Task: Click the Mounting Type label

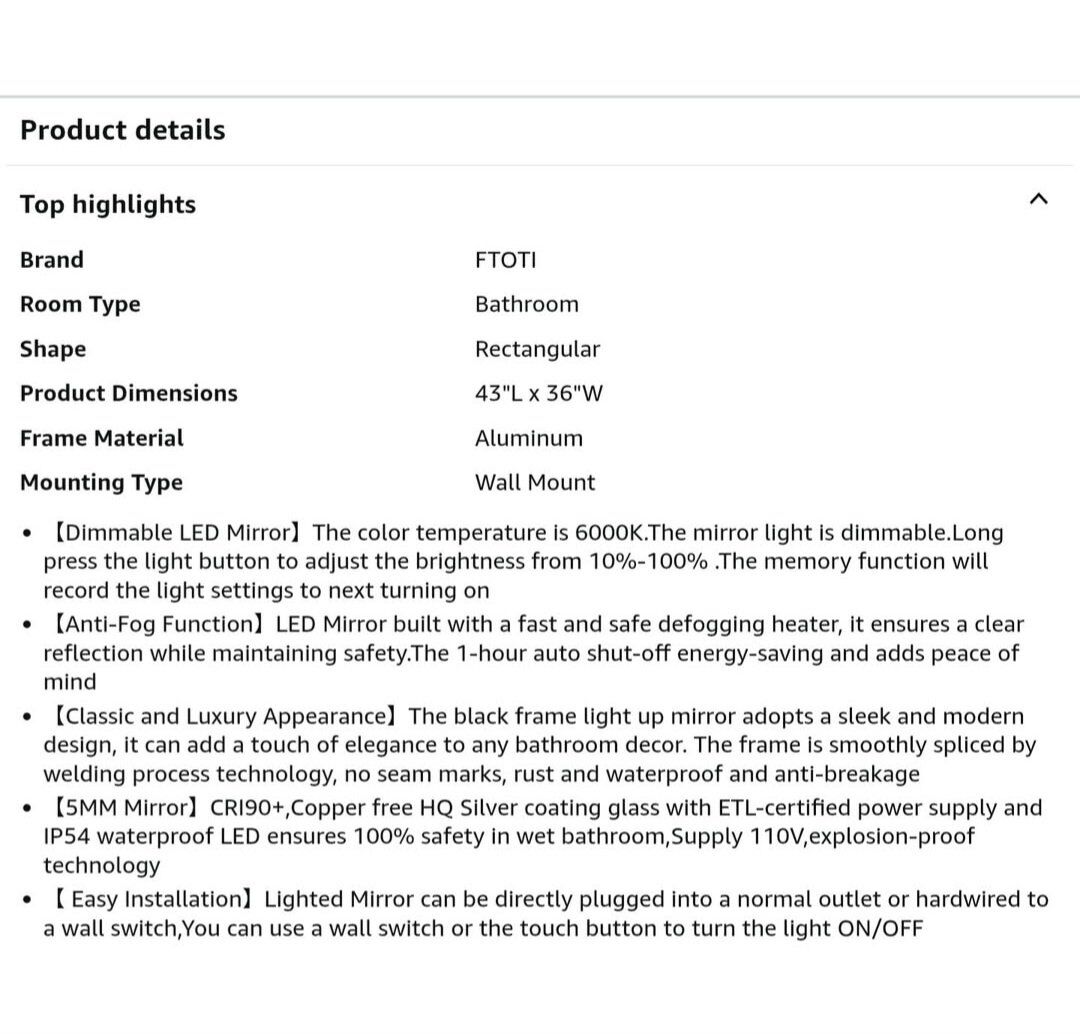Action: coord(102,483)
